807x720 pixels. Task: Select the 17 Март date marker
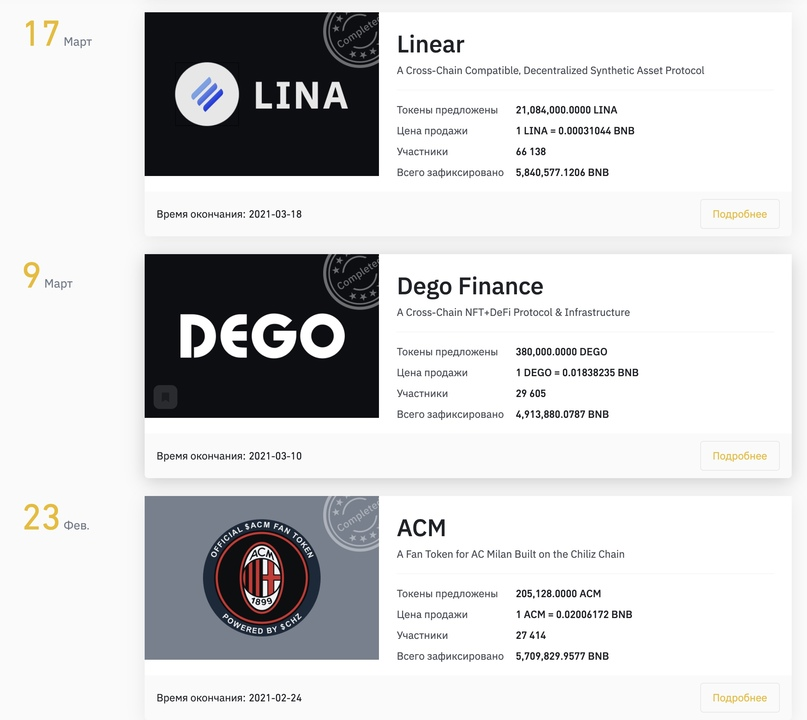click(x=58, y=34)
